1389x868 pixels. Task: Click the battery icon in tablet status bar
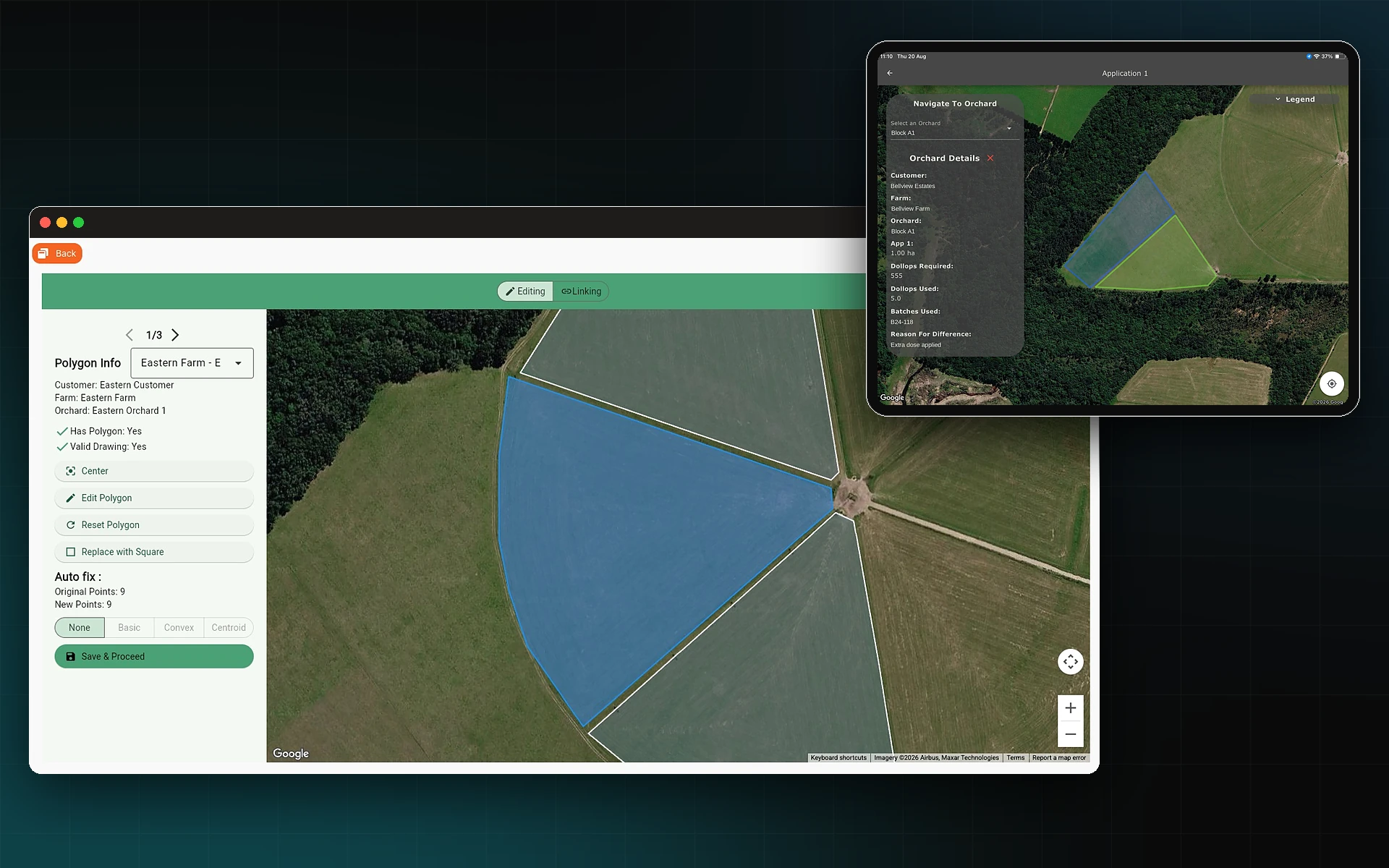tap(1339, 56)
